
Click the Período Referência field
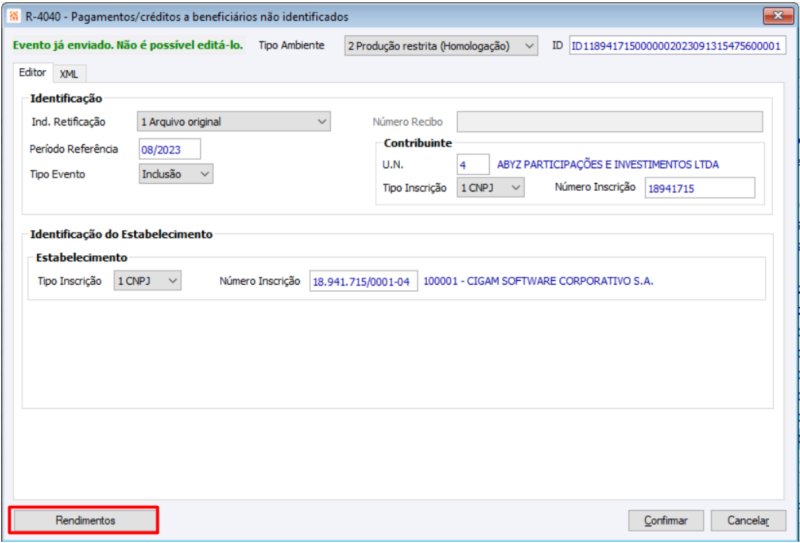170,149
